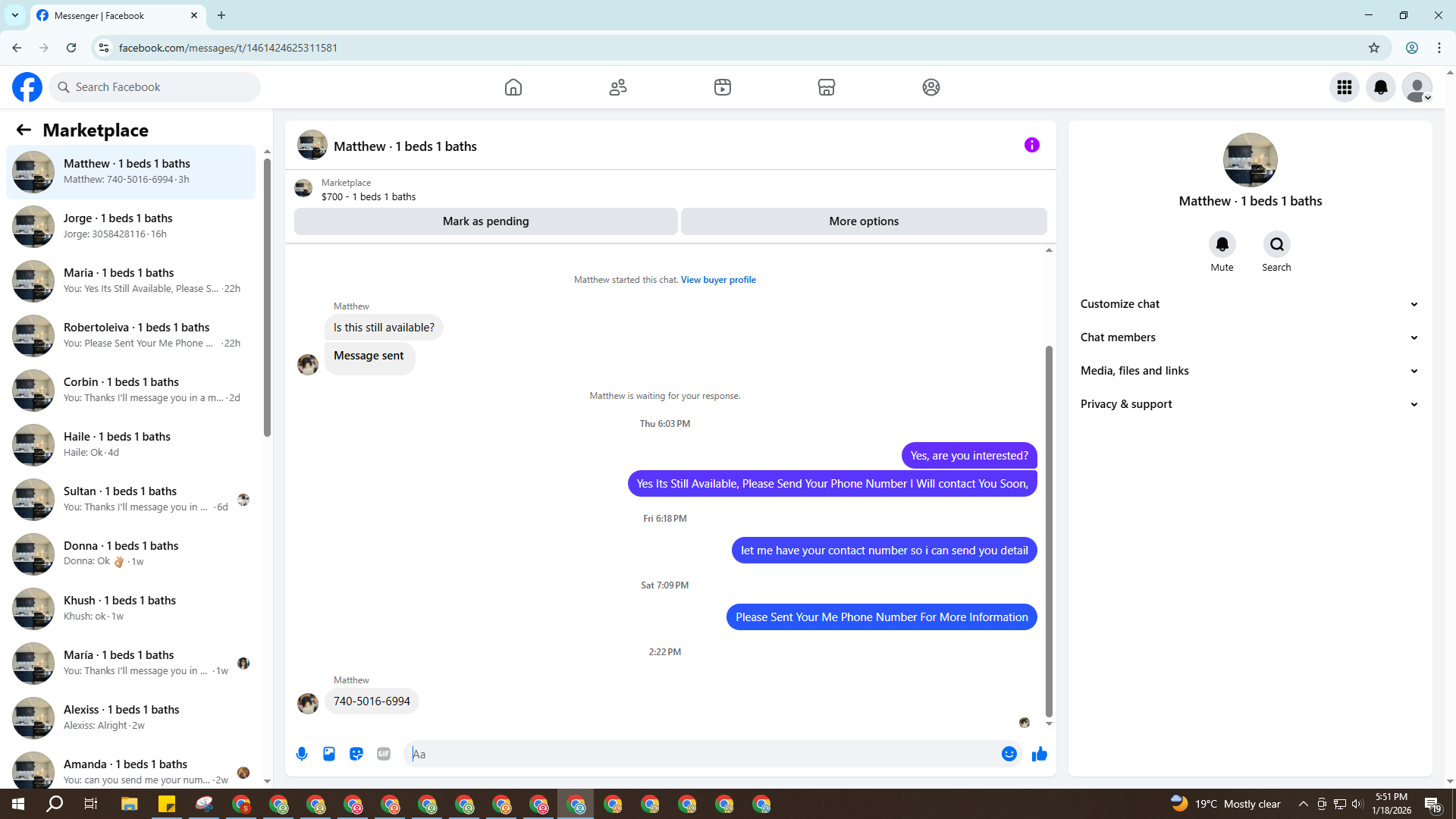The width and height of the screenshot is (1456, 819).
Task: Click the voice clip microphone icon
Action: pos(302,754)
